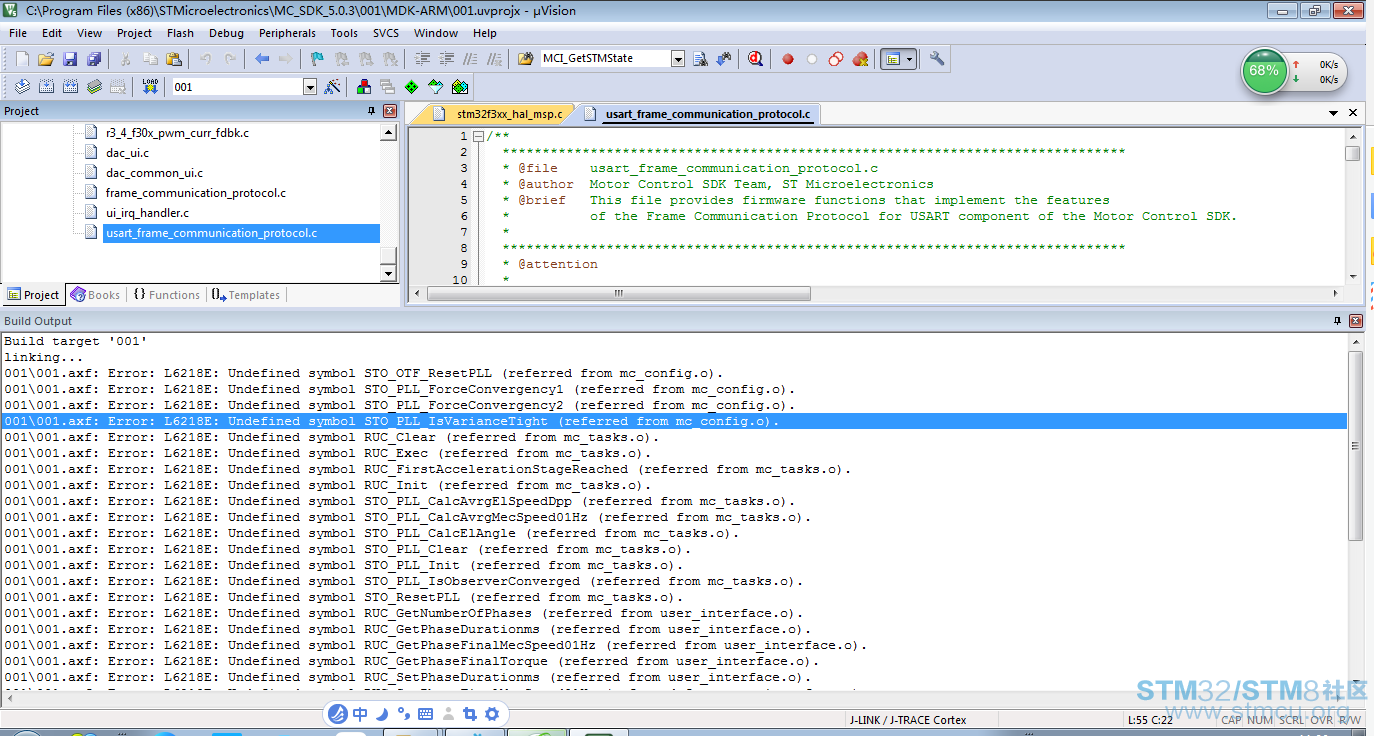Open the Manage Project Items dialog

(363, 87)
